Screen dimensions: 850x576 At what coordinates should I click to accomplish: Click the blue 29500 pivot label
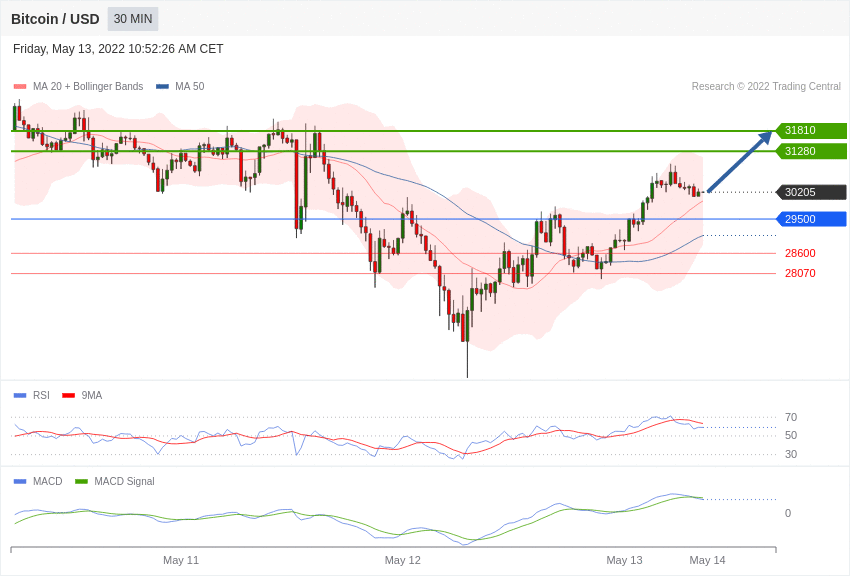coord(811,219)
